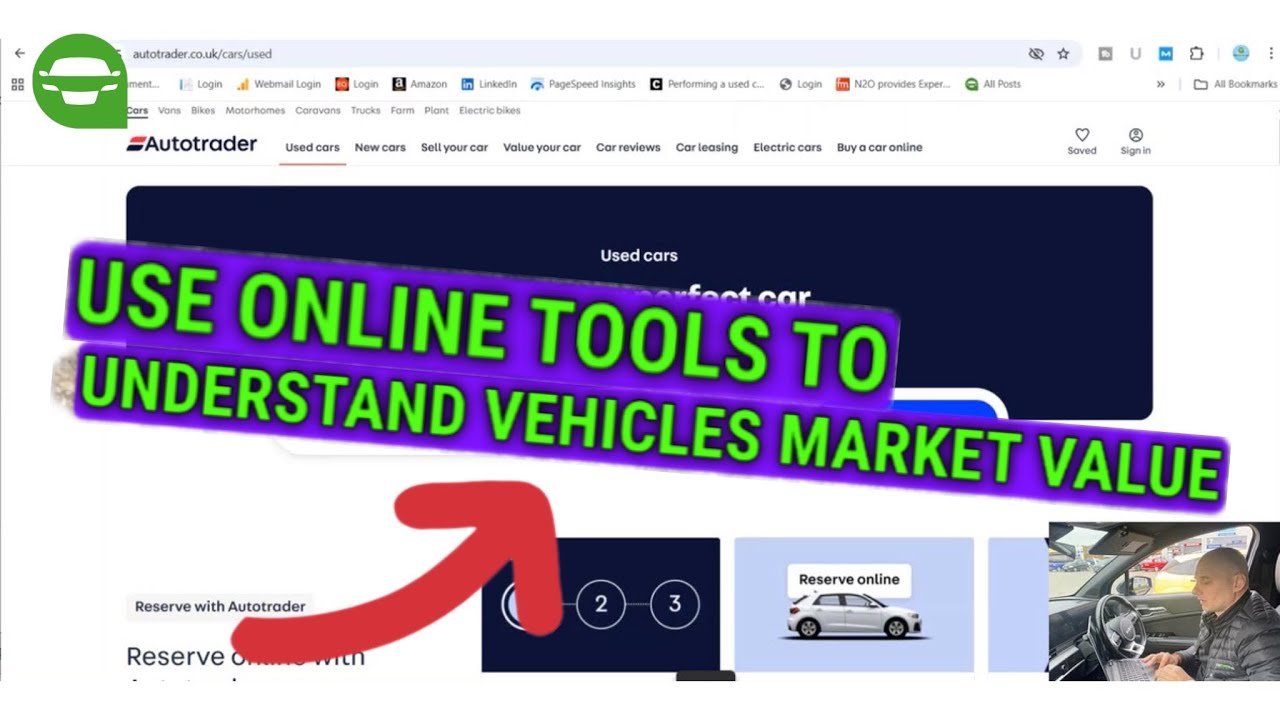
Task: Open Login bookmark with globe icon
Action: pos(801,84)
